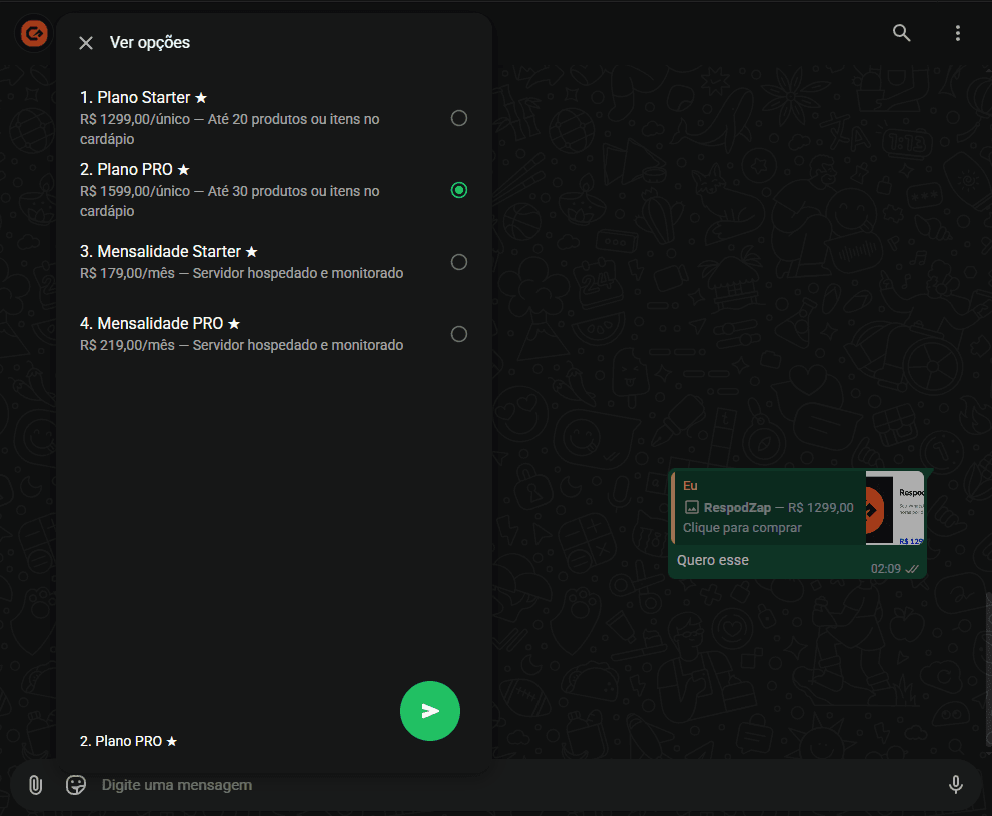Open the emoji and sticker picker

76,785
